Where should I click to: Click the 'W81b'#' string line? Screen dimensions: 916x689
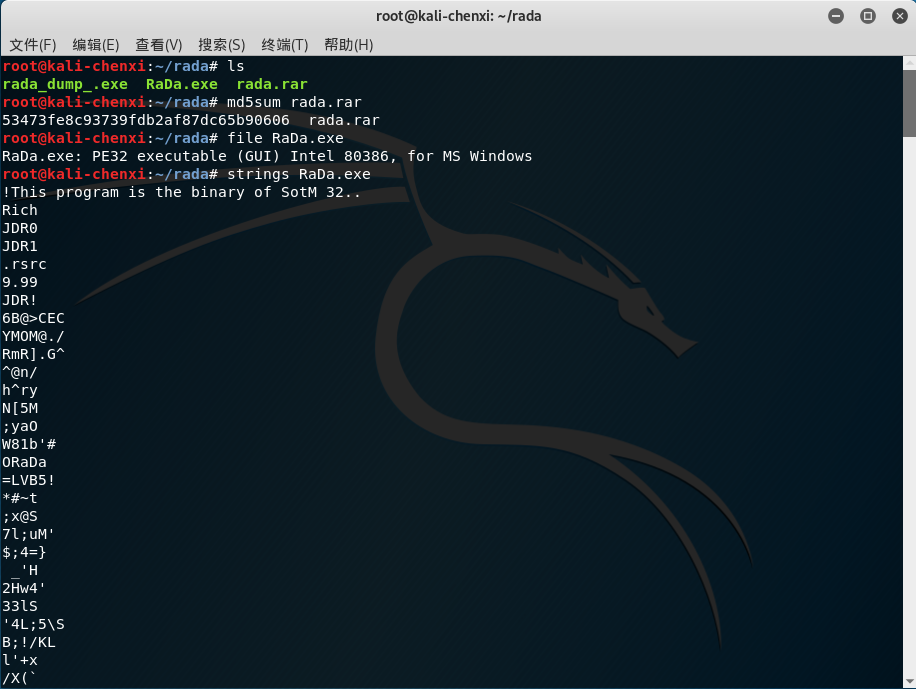[29, 445]
